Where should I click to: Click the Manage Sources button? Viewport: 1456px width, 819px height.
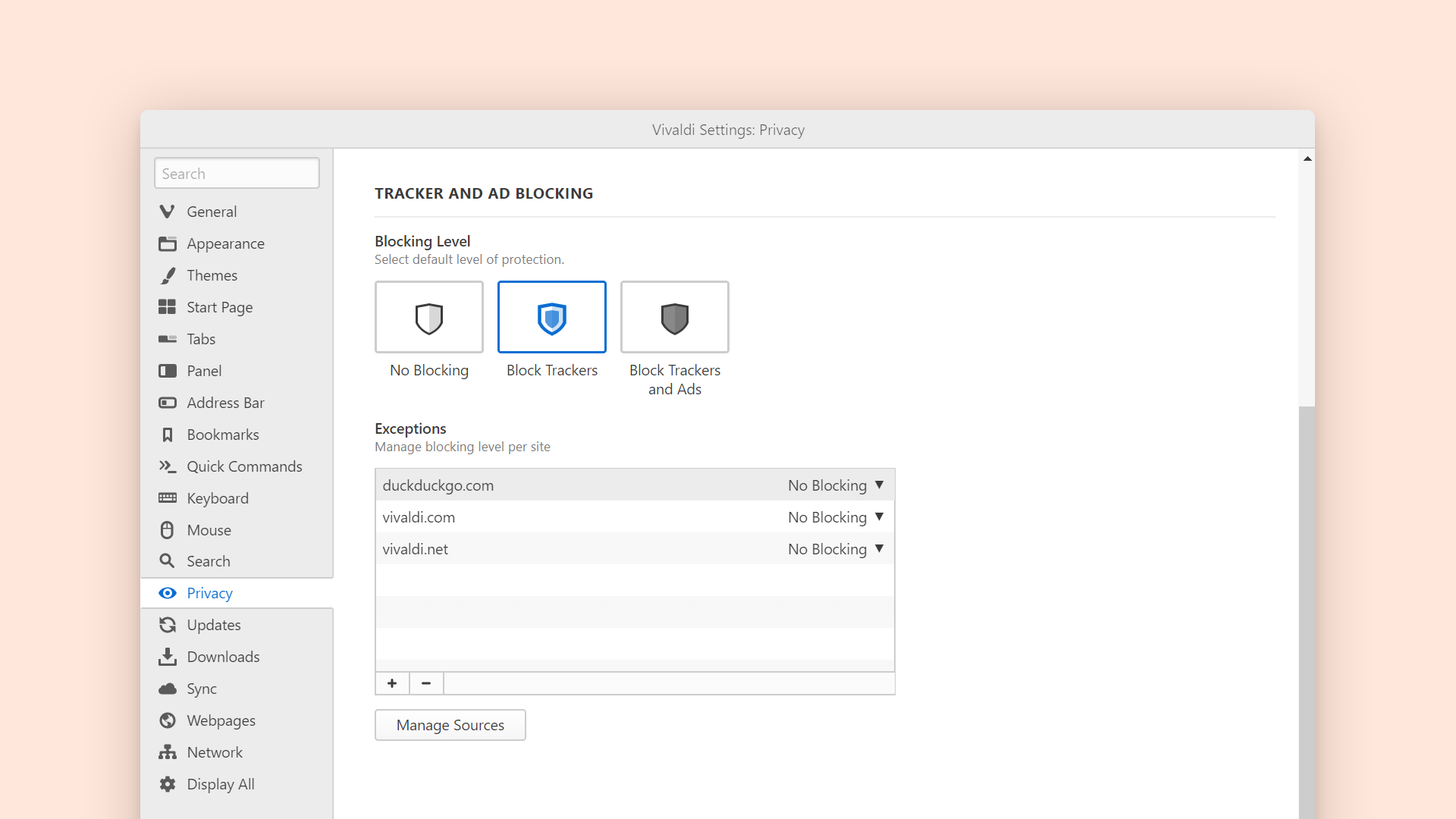[450, 725]
